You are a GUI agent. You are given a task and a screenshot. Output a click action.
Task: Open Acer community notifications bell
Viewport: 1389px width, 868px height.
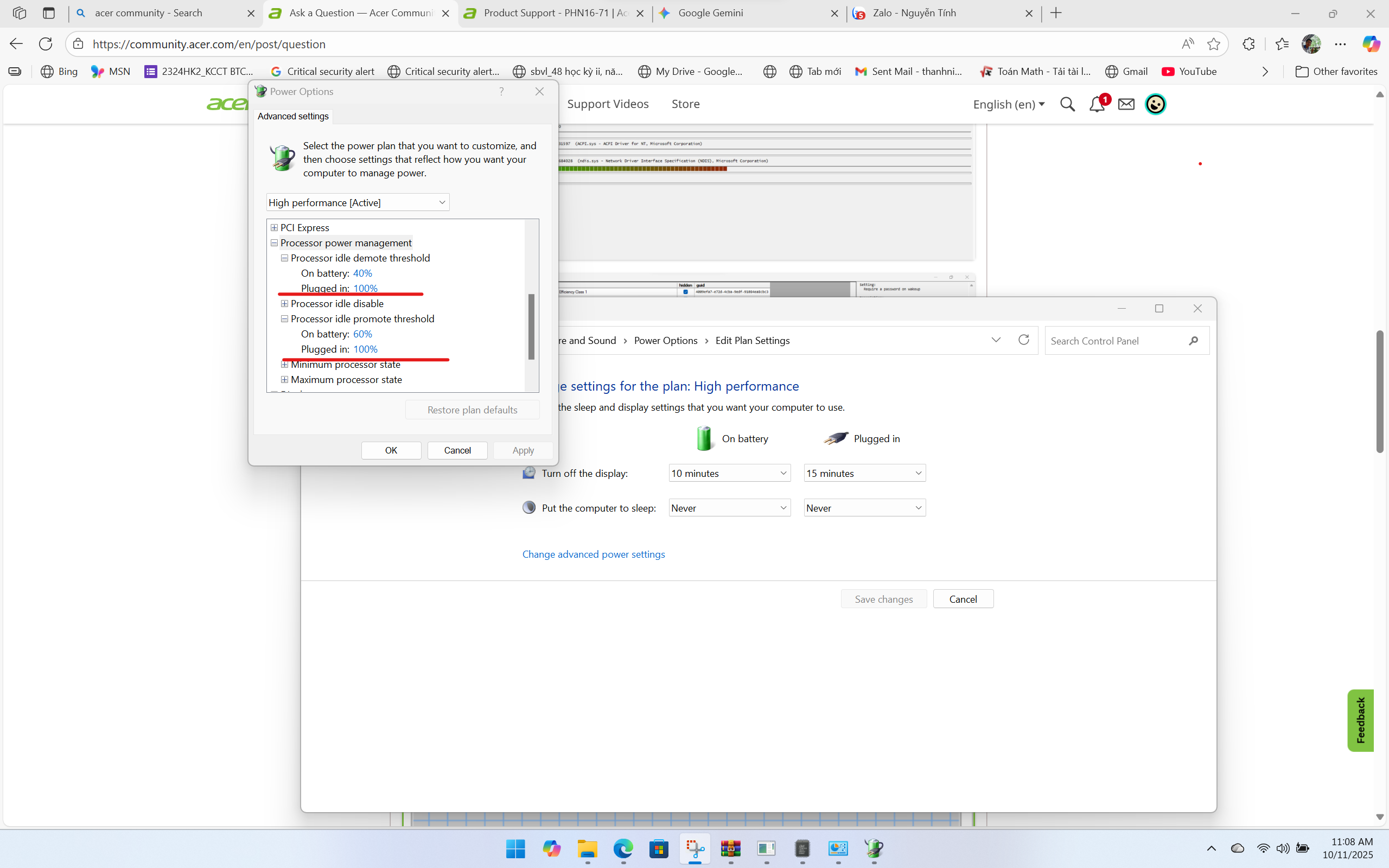(1096, 105)
